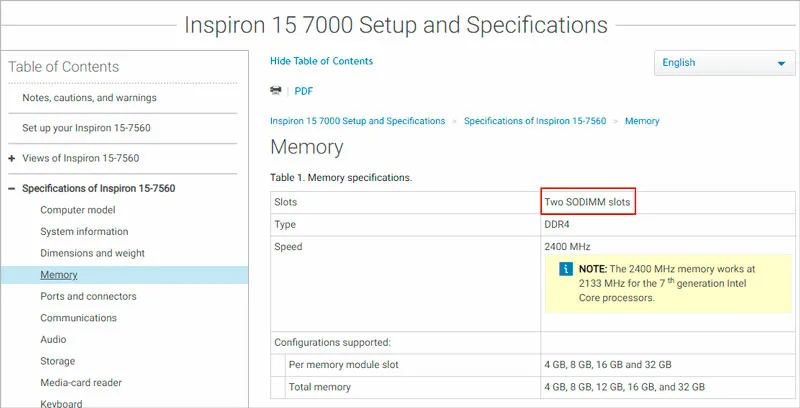Open the PDF link
This screenshot has height=408, width=800.
click(x=304, y=91)
